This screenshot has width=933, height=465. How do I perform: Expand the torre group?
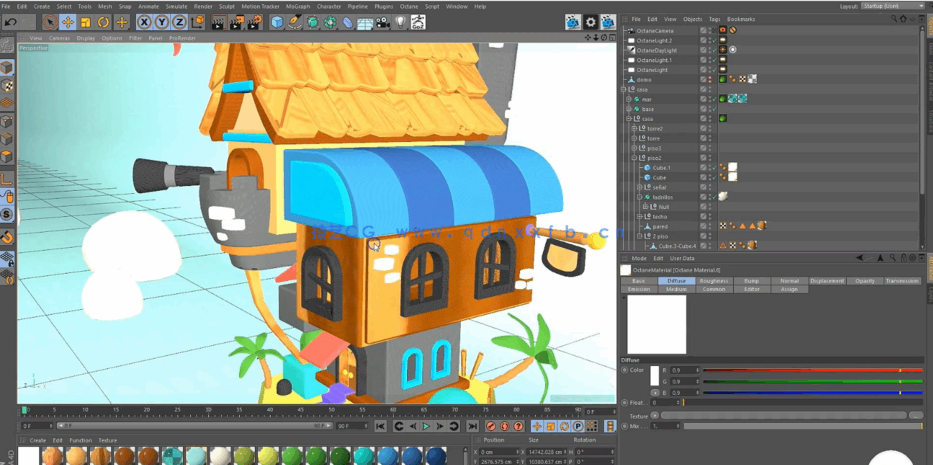[634, 138]
